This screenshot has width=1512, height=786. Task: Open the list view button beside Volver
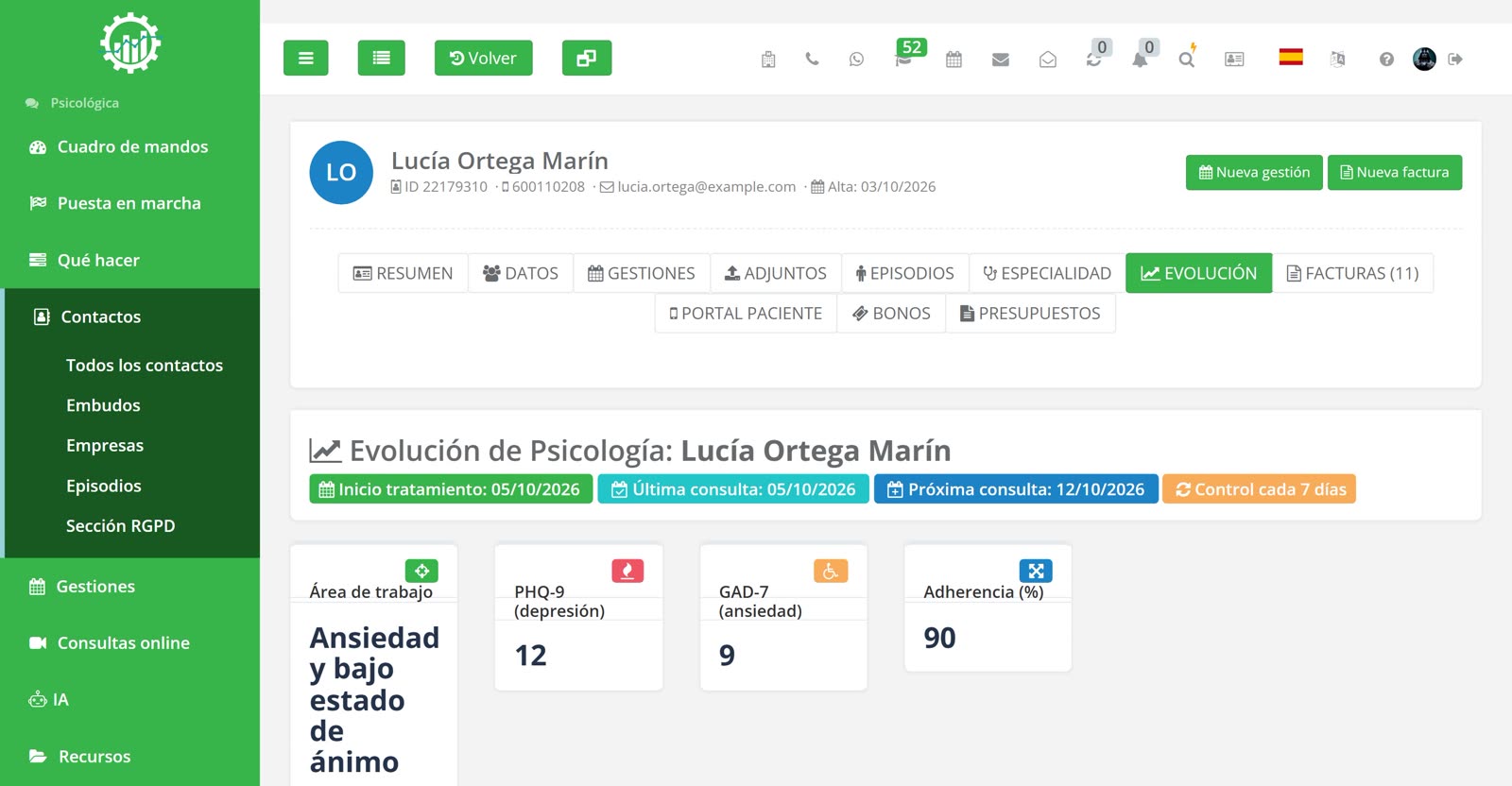point(381,58)
